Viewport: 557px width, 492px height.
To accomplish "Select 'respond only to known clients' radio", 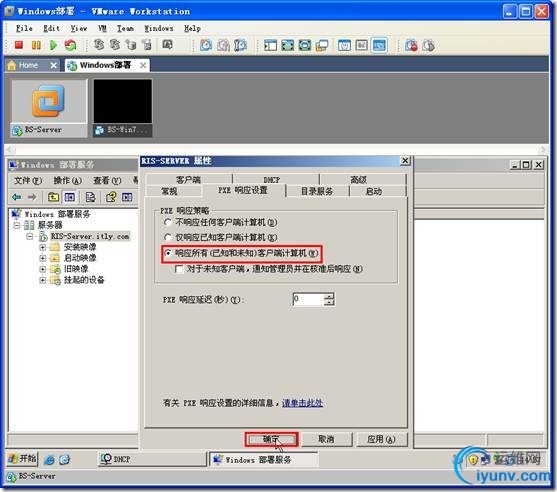I will click(168, 237).
